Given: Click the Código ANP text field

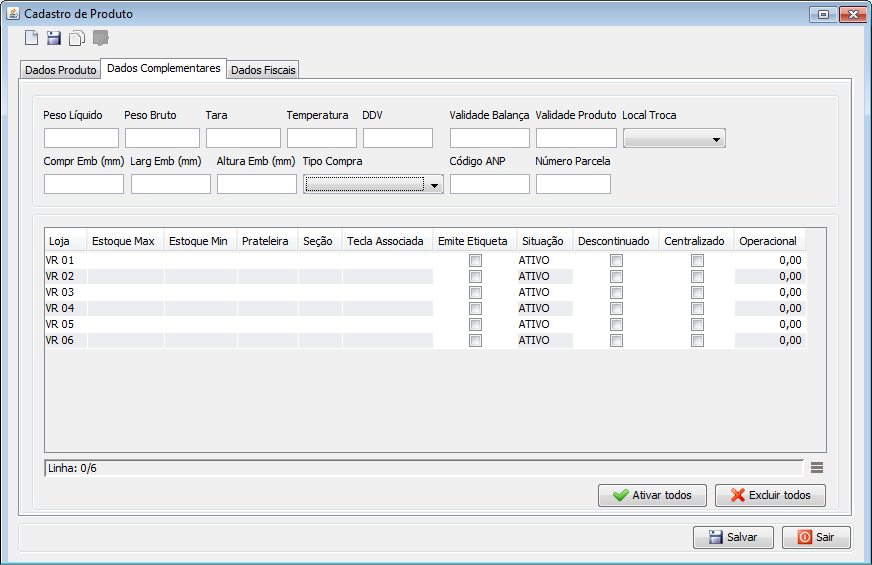Looking at the screenshot, I should point(489,184).
